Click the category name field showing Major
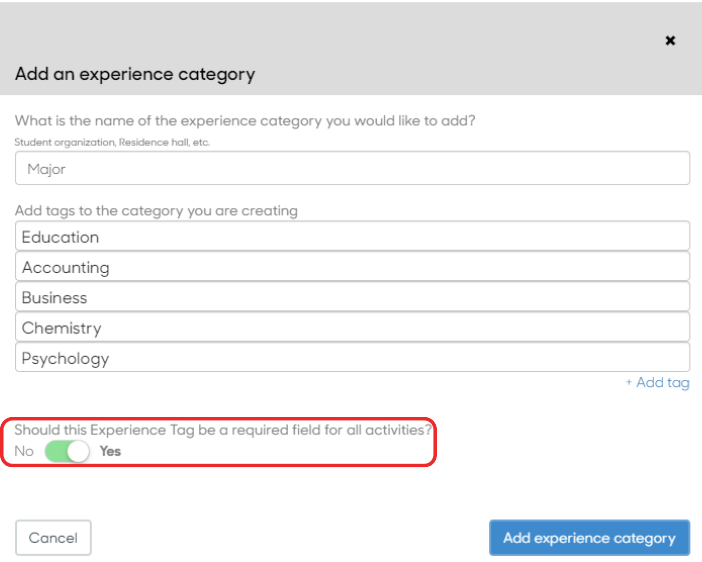Viewport: 702px width, 562px height. click(x=352, y=168)
